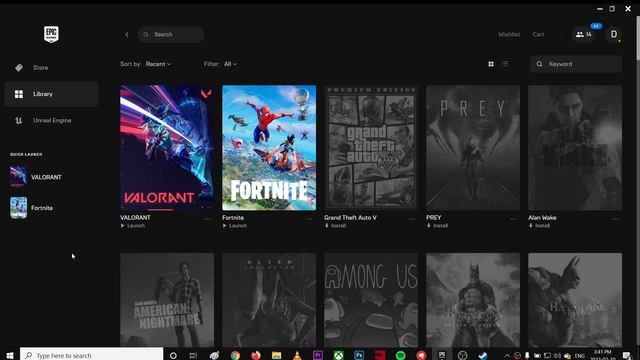Open Grand Theft Auto V ellipsis menu
The image size is (640, 360).
pos(411,219)
